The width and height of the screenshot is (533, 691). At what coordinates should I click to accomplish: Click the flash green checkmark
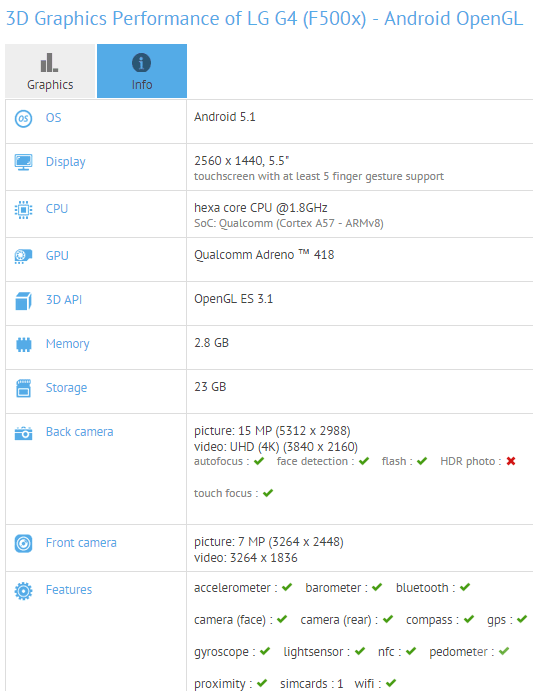[x=422, y=461]
